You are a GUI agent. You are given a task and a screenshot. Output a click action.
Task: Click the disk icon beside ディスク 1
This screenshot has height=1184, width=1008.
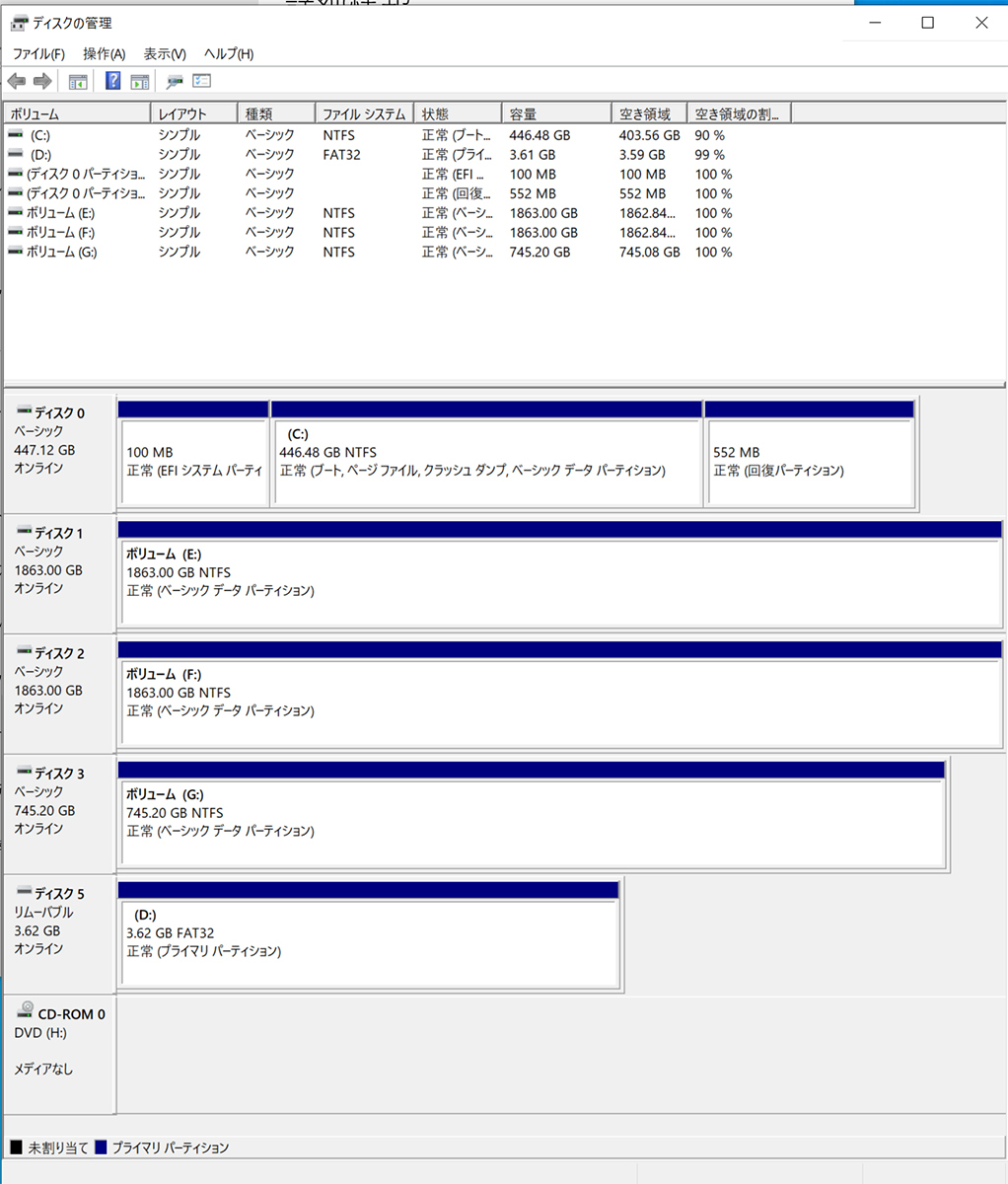24,532
